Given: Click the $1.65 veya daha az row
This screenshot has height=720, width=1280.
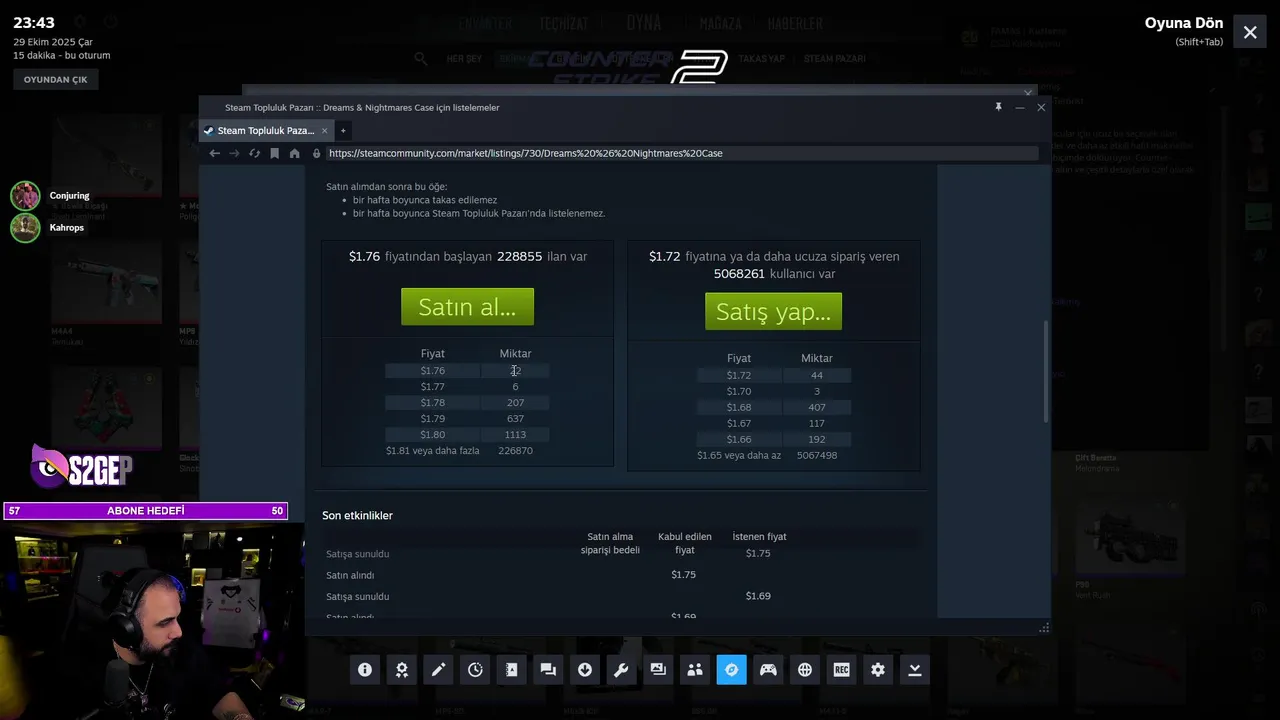Looking at the screenshot, I should [774, 456].
